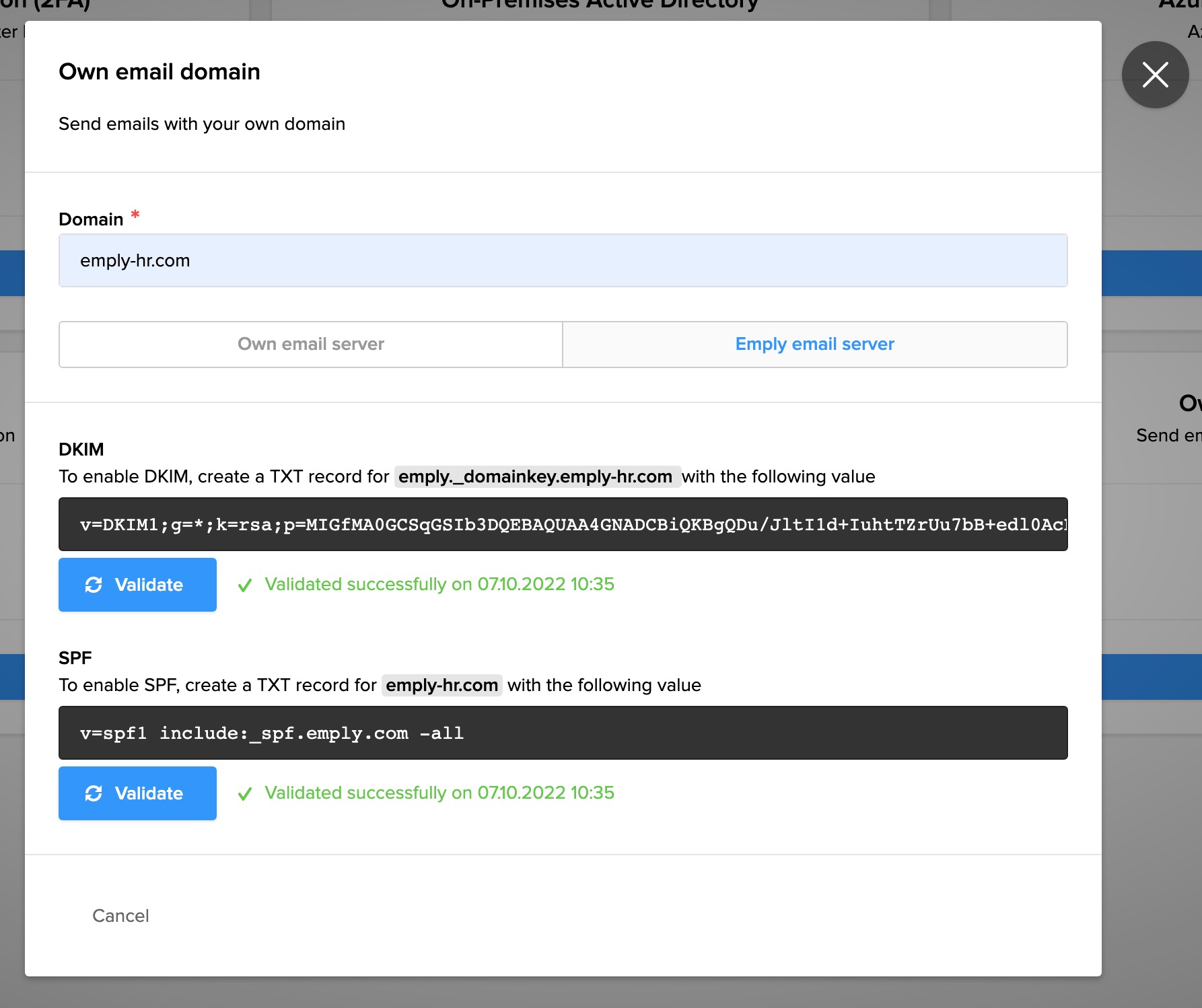The width and height of the screenshot is (1202, 1008).
Task: Cancel the email domain setup
Action: point(120,916)
